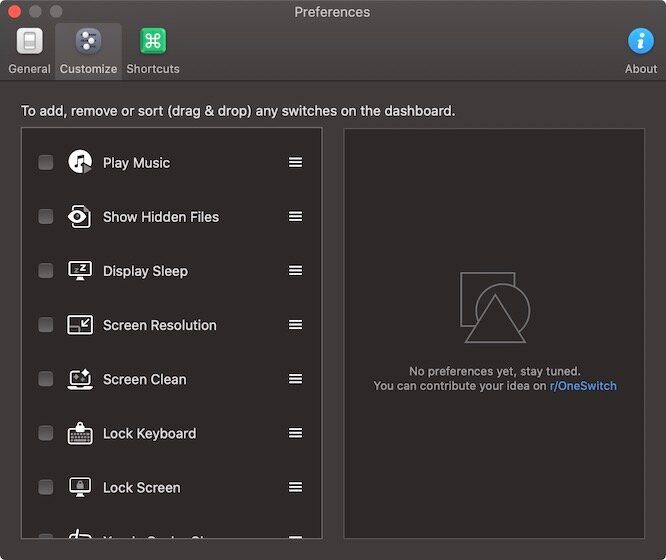
Task: Click the Play Music reorder handle
Action: [295, 162]
